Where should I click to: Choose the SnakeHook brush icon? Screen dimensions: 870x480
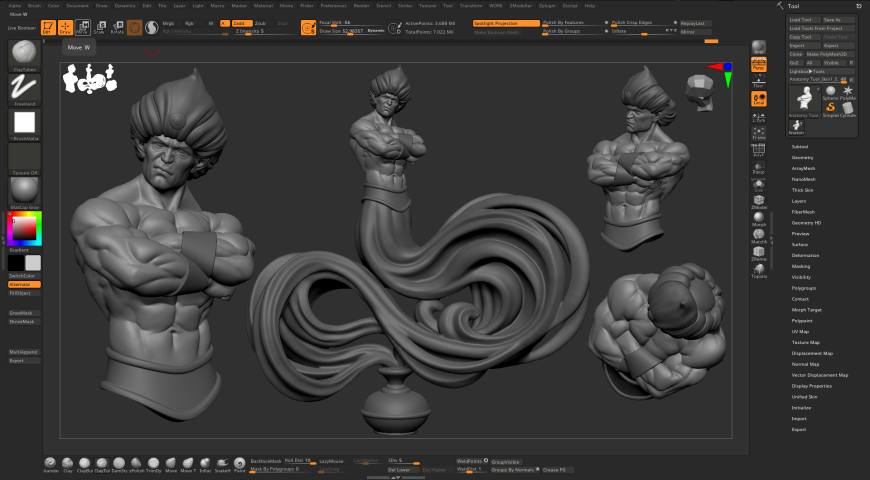point(222,461)
